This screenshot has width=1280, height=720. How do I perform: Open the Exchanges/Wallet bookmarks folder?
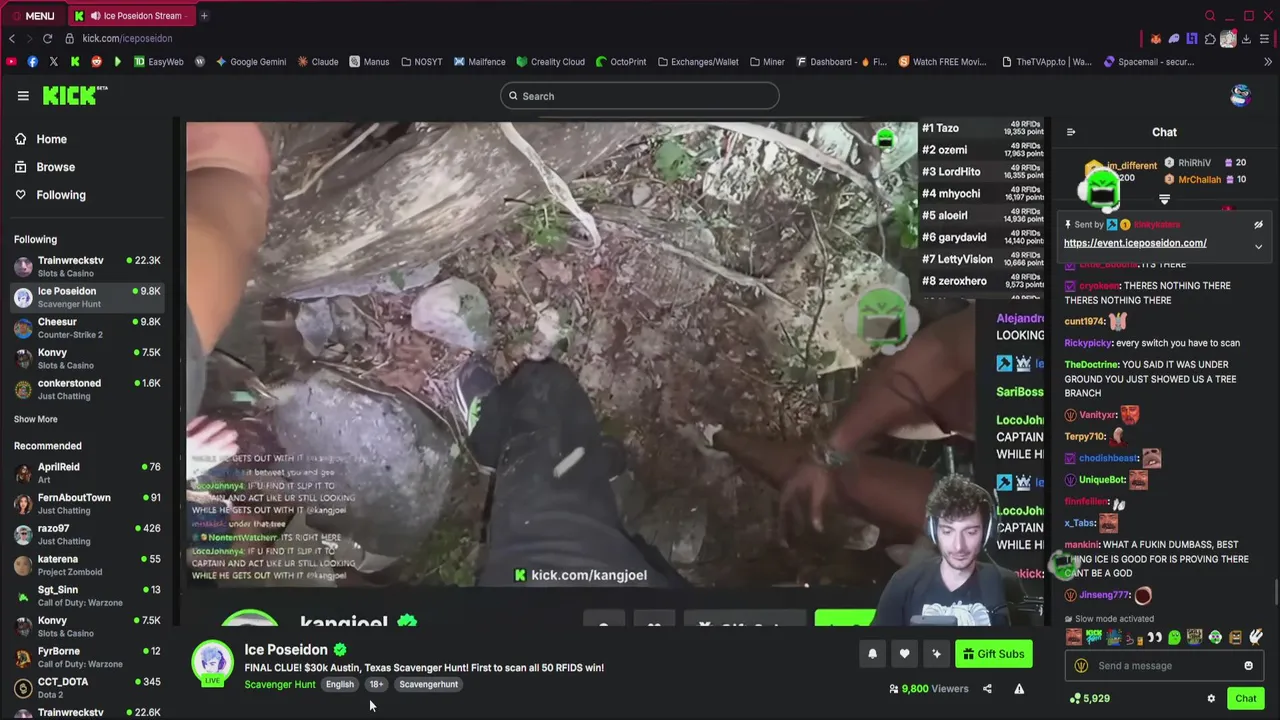point(697,62)
